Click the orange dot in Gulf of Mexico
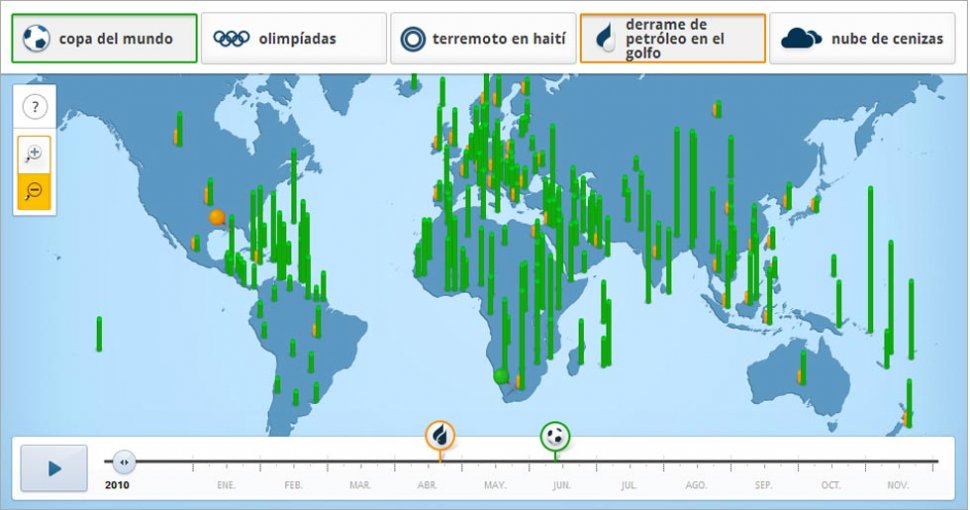The height and width of the screenshot is (510, 970). click(216, 217)
